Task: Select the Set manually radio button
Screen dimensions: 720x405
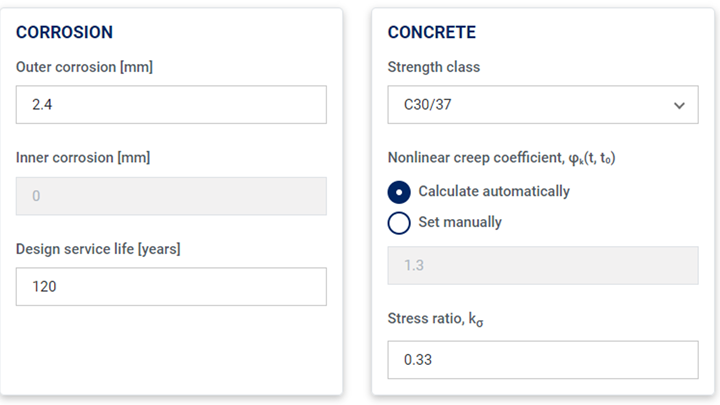Action: pos(399,223)
